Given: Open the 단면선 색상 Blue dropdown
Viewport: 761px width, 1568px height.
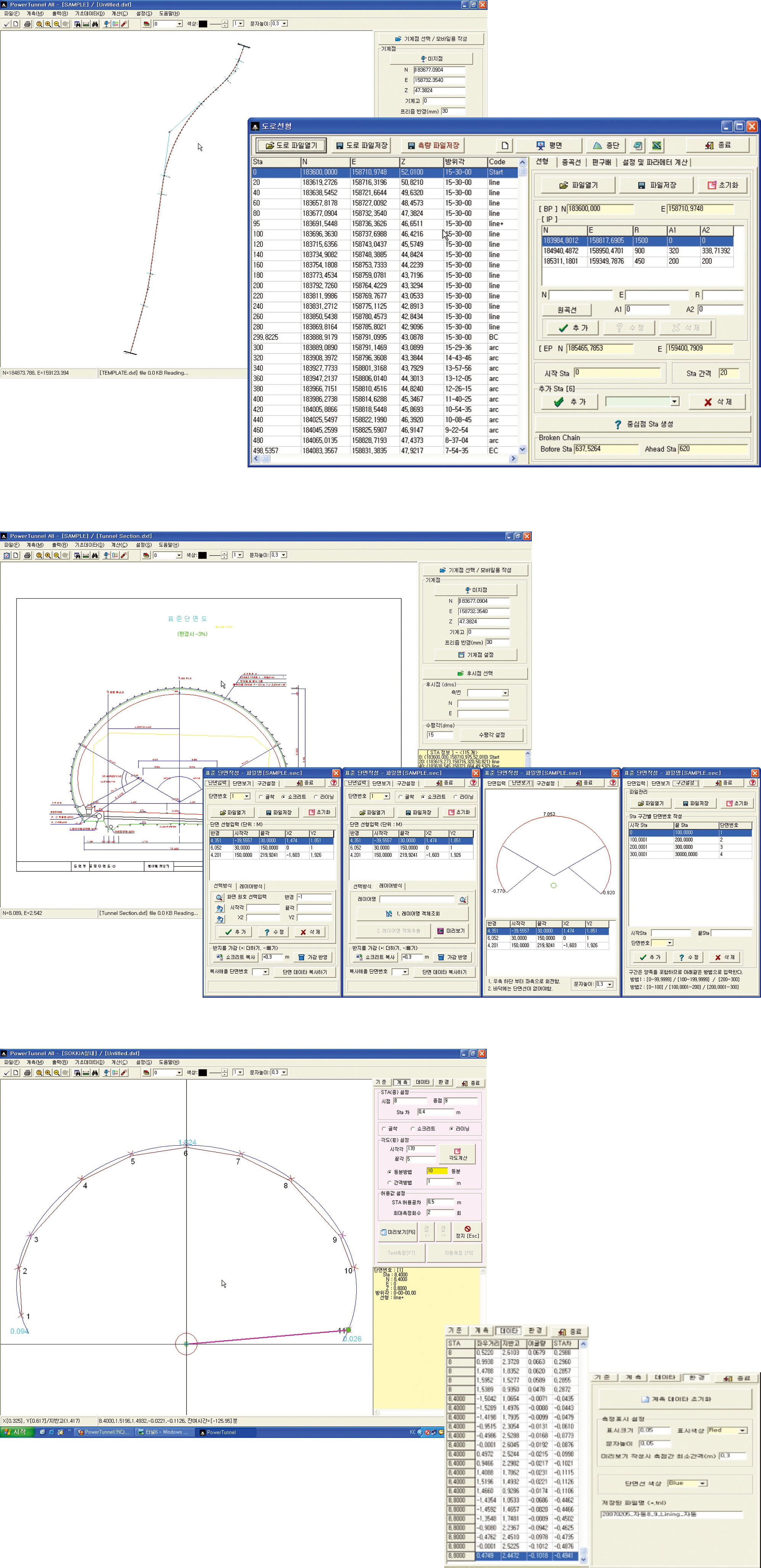Looking at the screenshot, I should tap(703, 1483).
